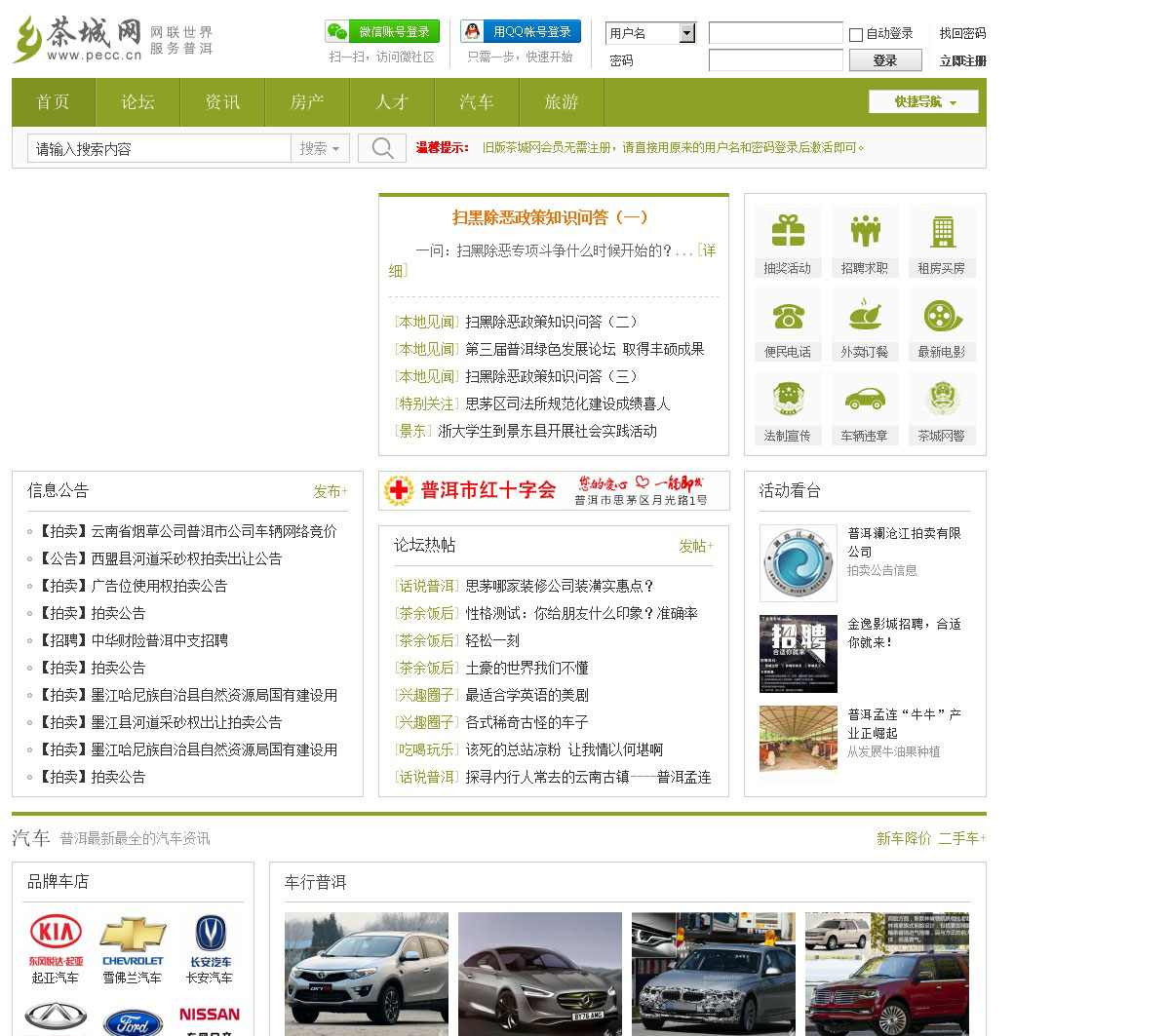
Task: Click the KIA 起亚汽车 brand logo
Action: [56, 933]
